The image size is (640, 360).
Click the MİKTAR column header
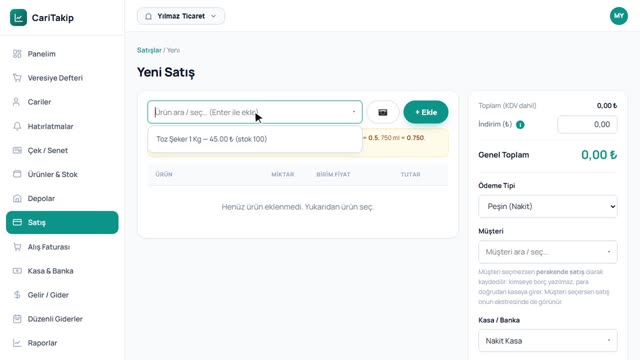click(282, 174)
